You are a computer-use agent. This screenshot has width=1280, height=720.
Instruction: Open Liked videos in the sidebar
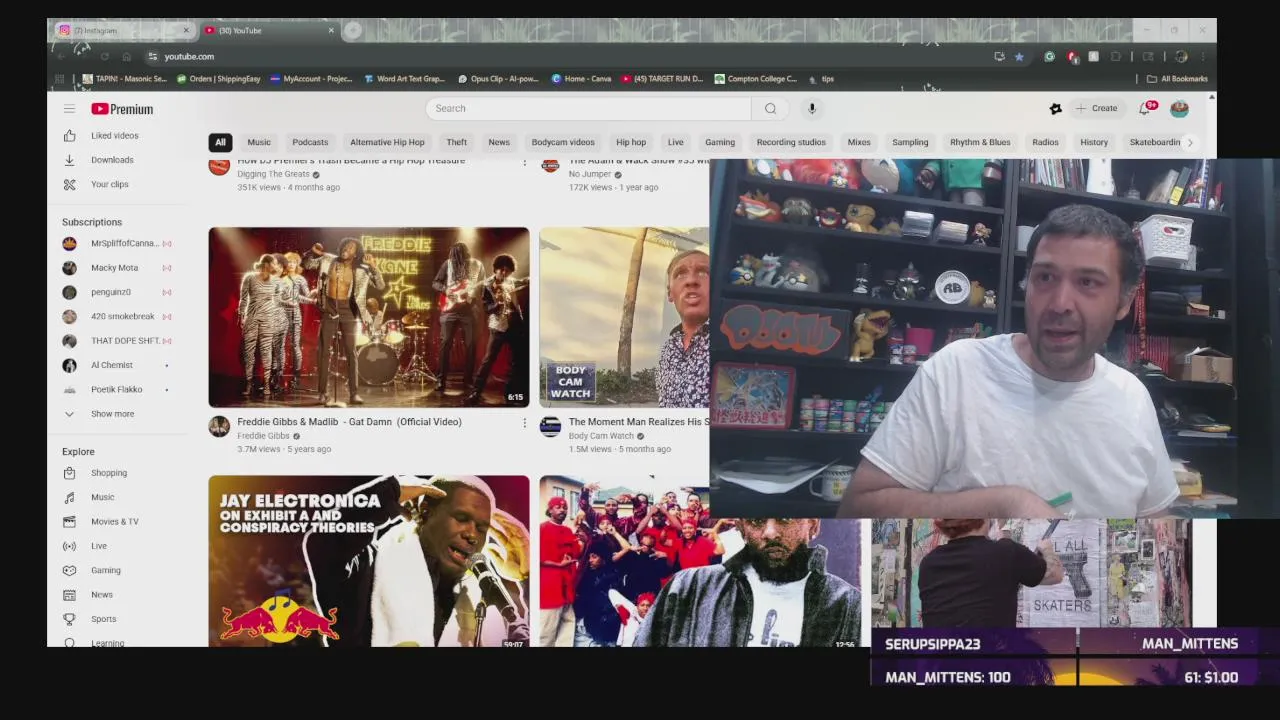(115, 136)
